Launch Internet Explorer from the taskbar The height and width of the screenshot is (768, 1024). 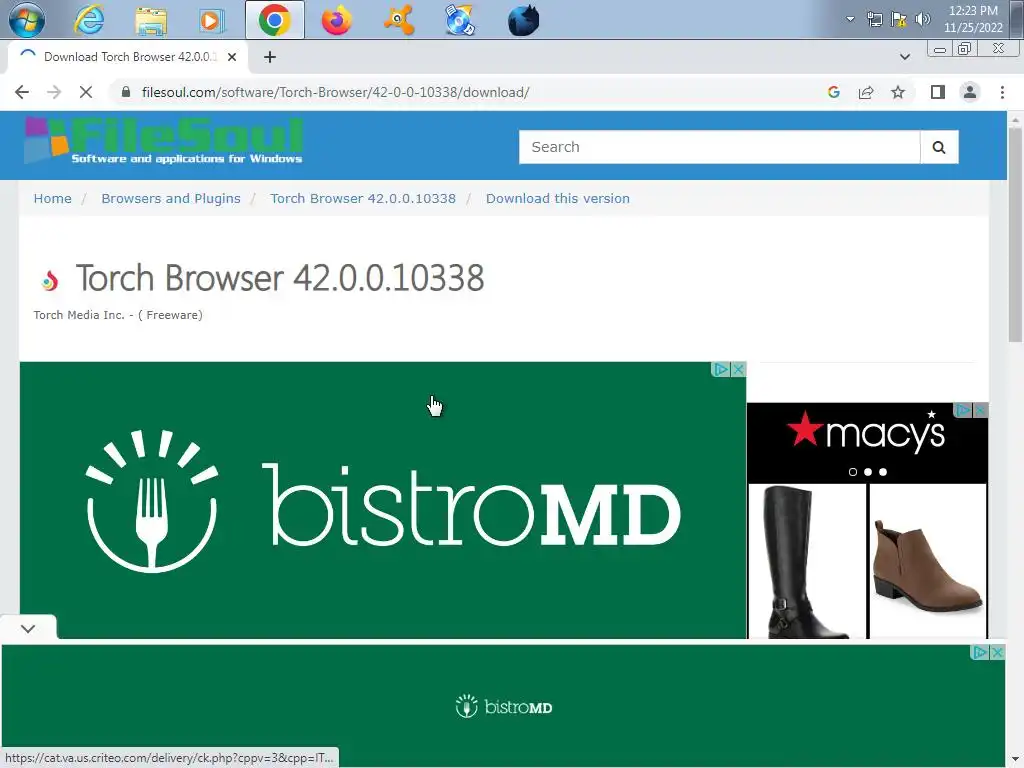pos(89,20)
